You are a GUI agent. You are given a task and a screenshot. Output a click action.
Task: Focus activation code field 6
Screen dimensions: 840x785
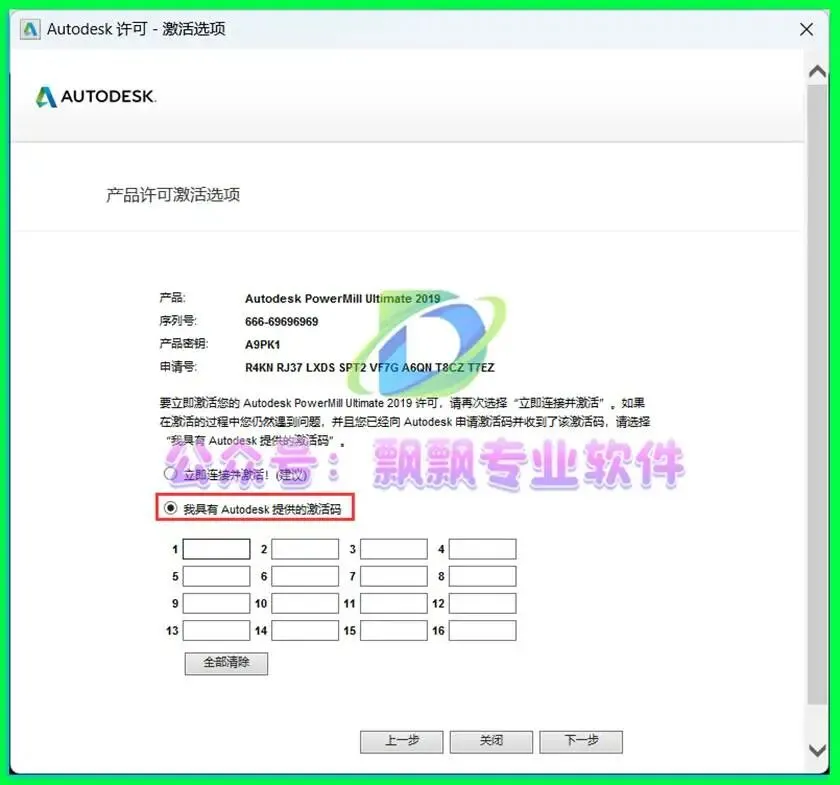point(305,577)
